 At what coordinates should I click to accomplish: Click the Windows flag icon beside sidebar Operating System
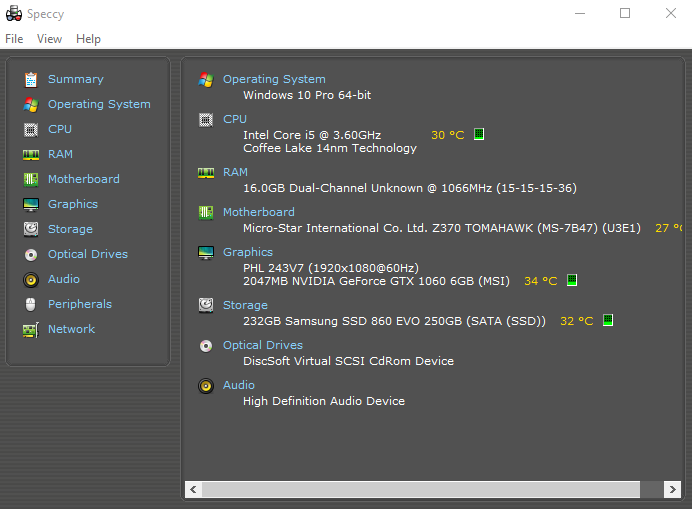pos(31,105)
